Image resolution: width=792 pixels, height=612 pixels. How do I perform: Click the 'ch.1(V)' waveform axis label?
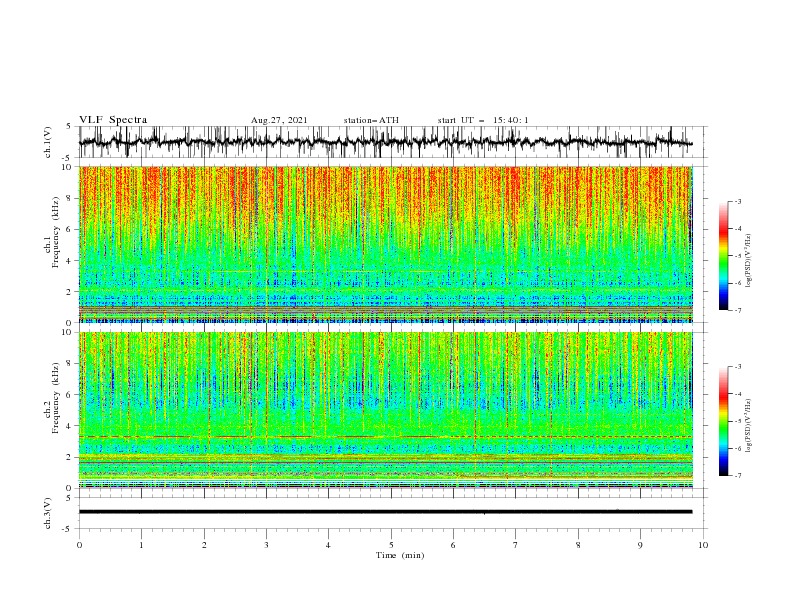[x=48, y=142]
